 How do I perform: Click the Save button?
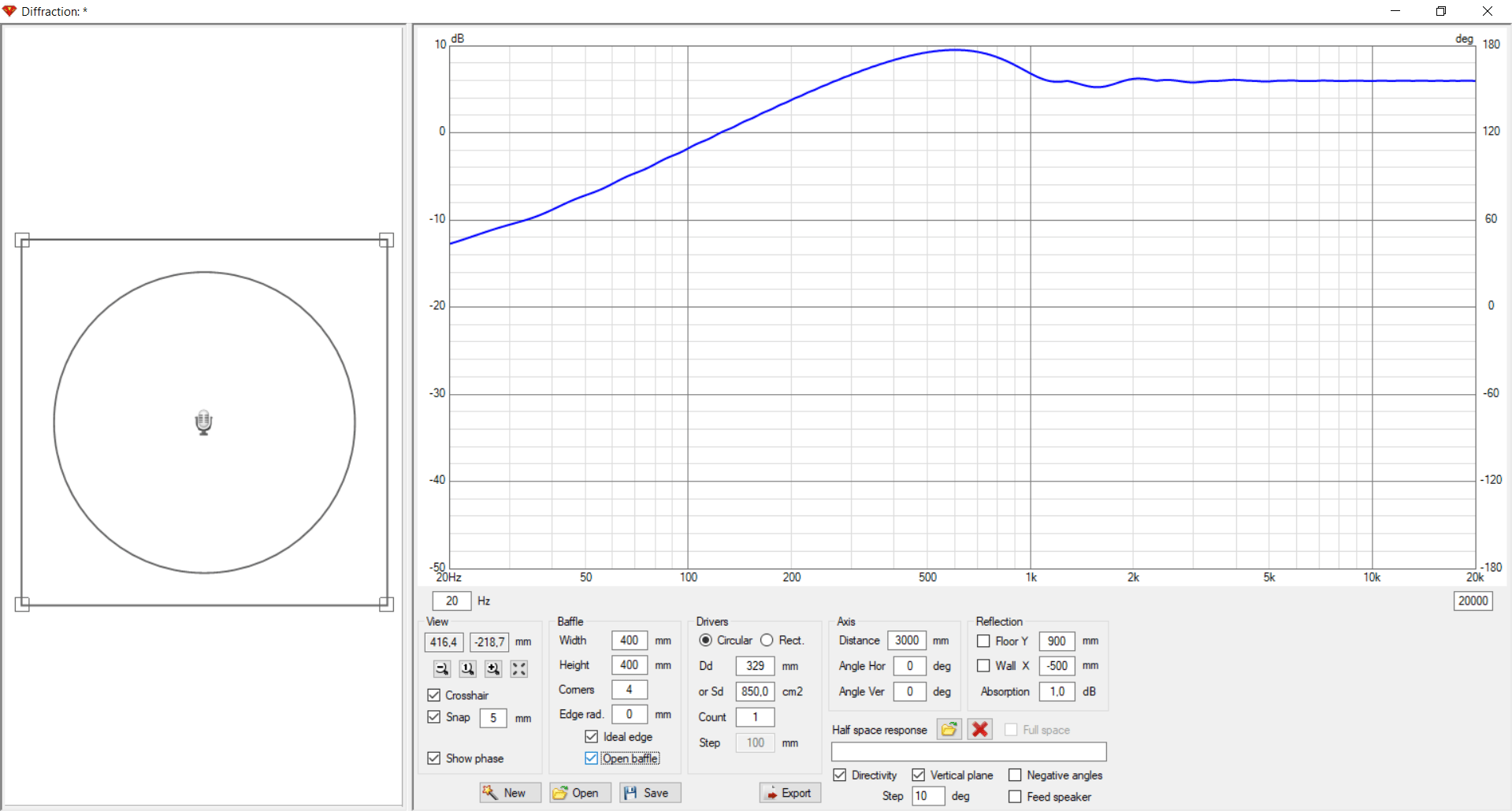coord(651,793)
